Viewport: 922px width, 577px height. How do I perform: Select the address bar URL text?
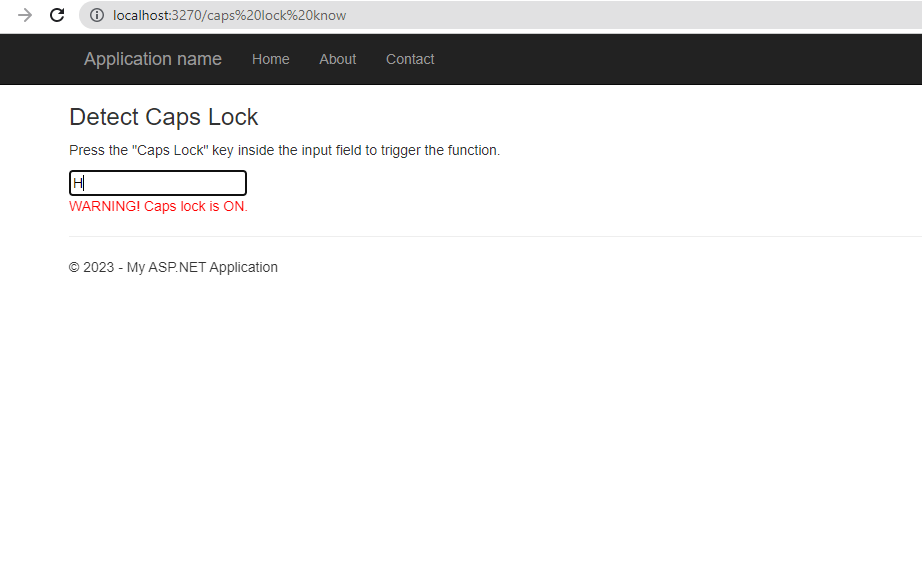click(x=230, y=15)
